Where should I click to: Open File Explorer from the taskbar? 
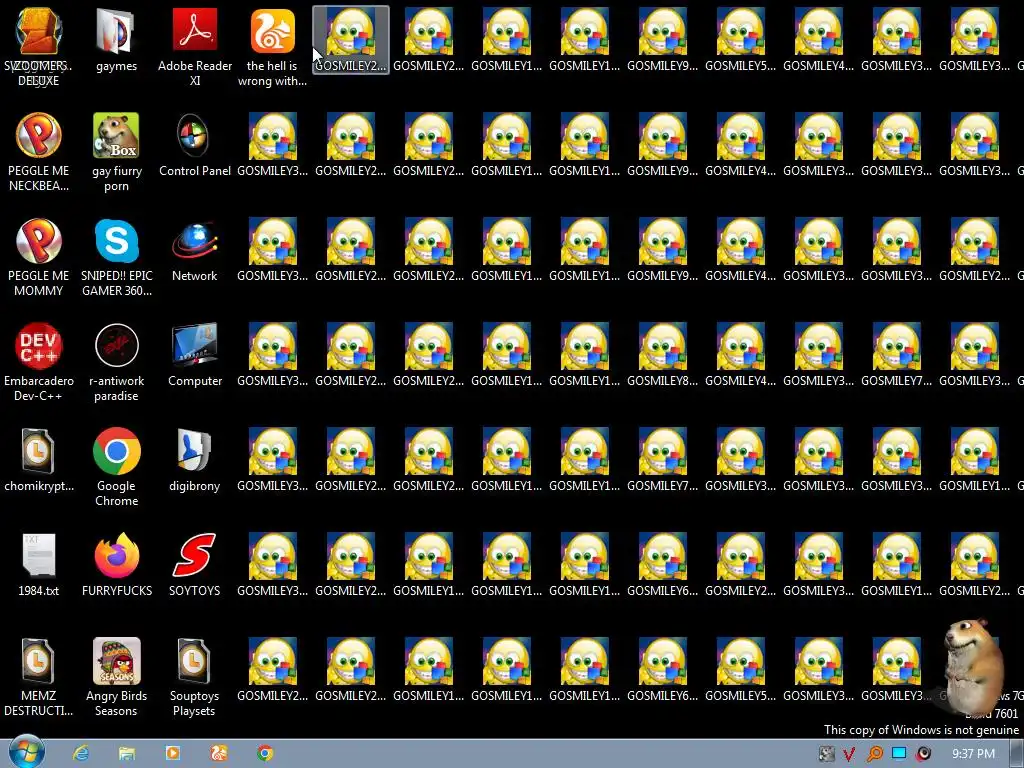click(x=127, y=754)
